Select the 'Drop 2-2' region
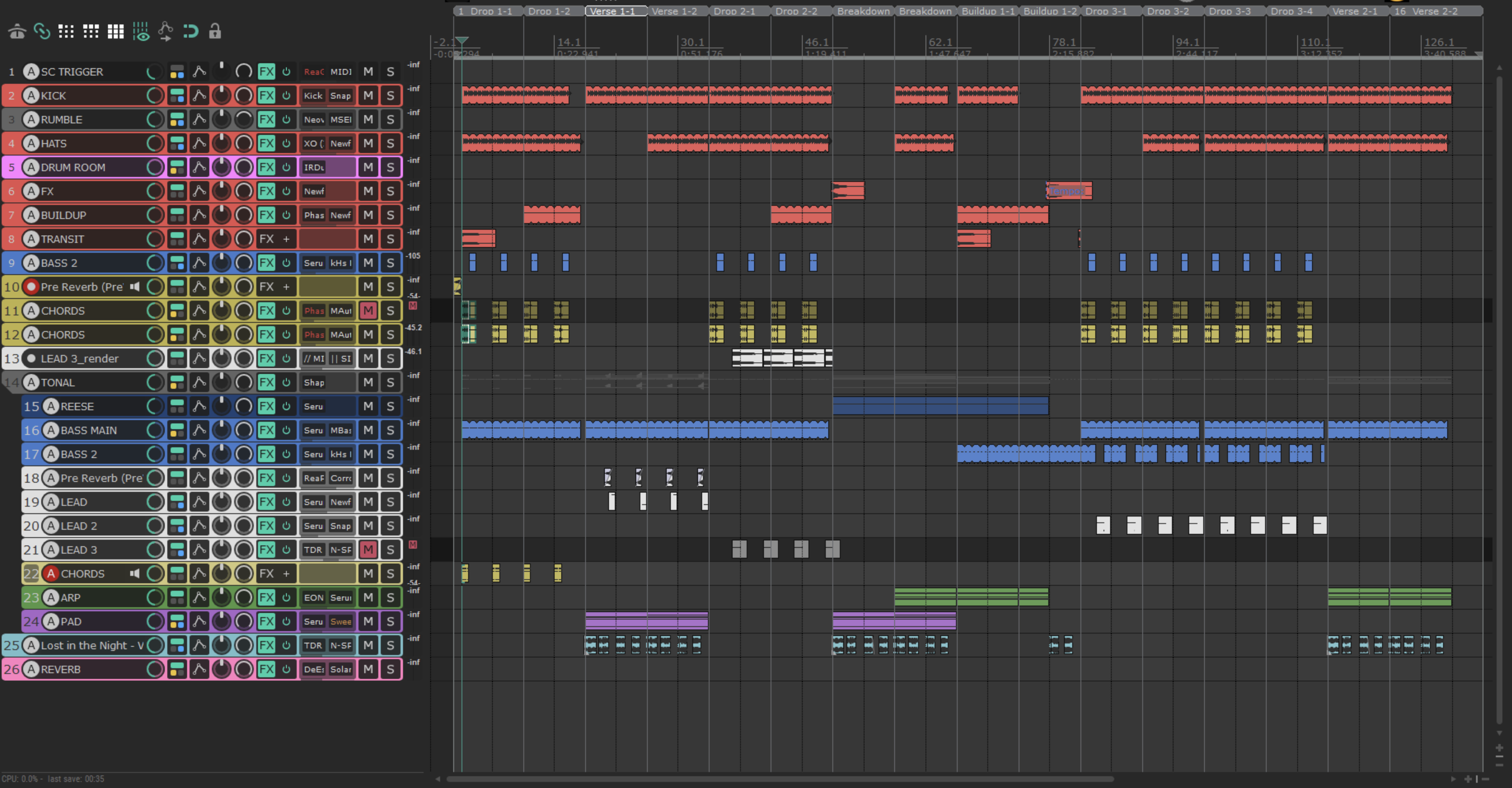Image resolution: width=1512 pixels, height=788 pixels. coord(801,11)
